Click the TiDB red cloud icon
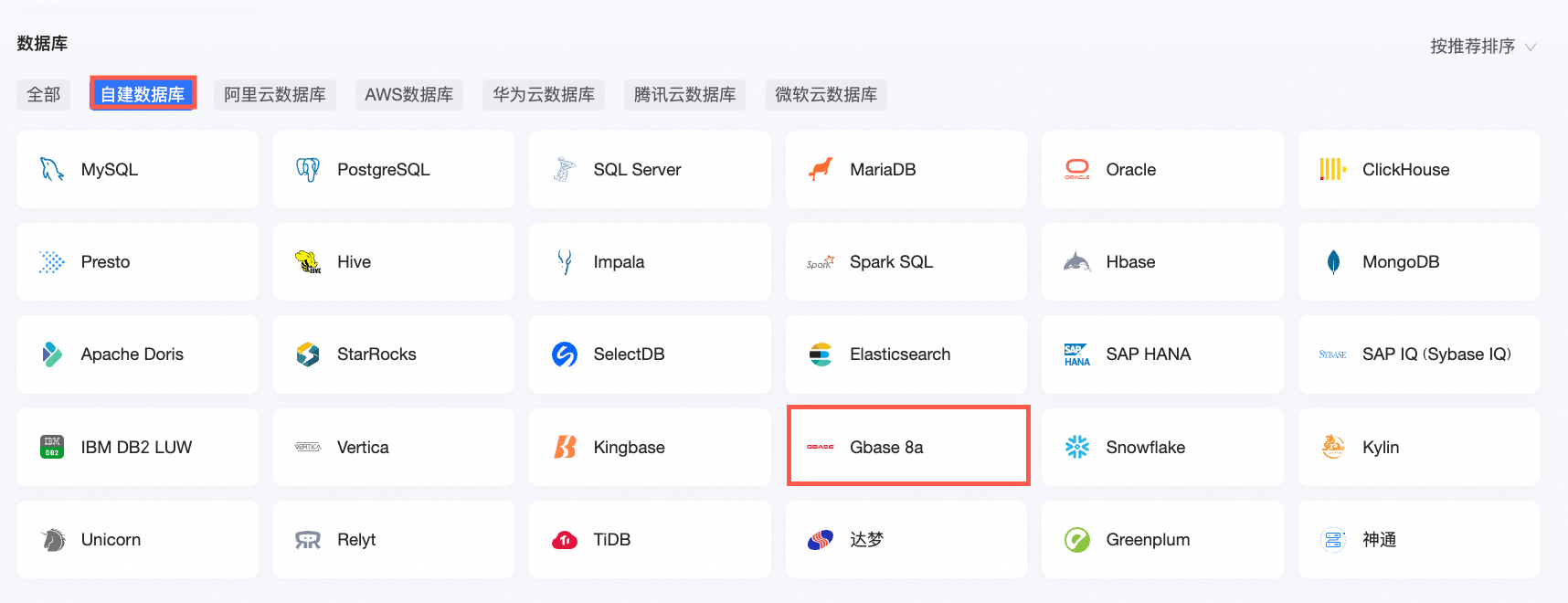 (x=565, y=540)
